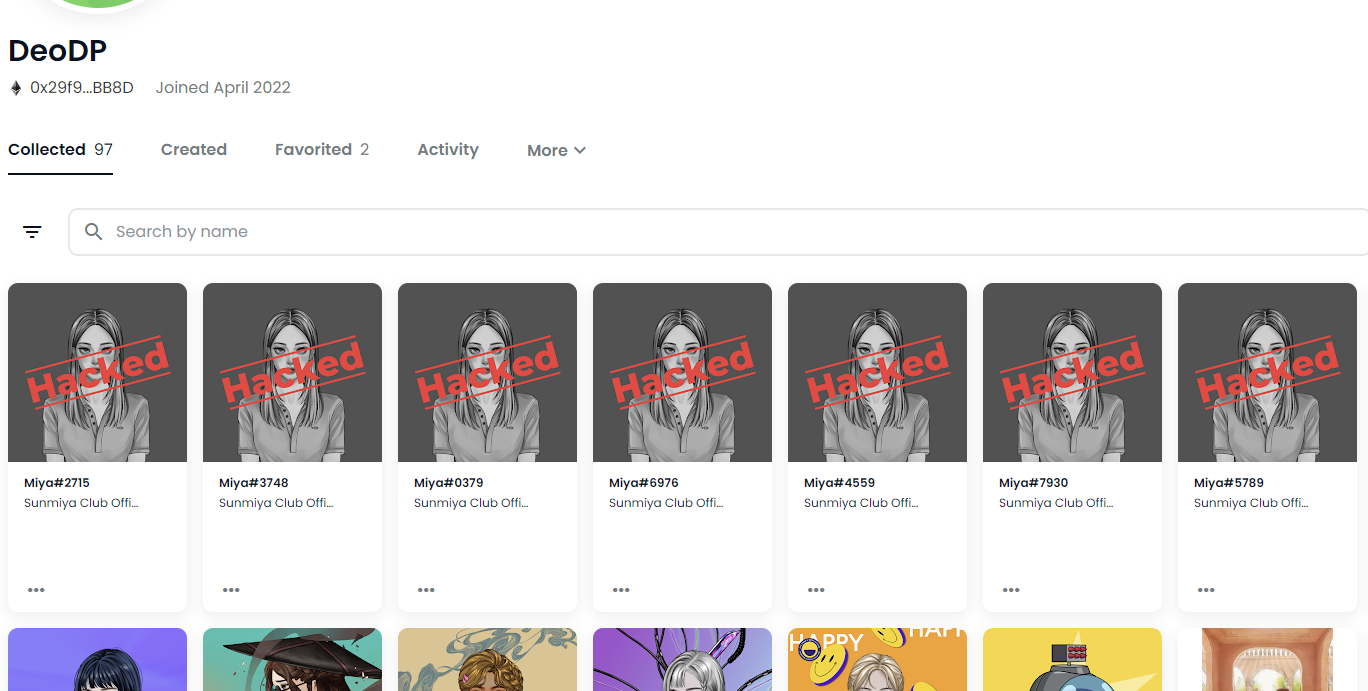1368x691 pixels.
Task: Open the yellow-background robot NFT
Action: point(1072,659)
